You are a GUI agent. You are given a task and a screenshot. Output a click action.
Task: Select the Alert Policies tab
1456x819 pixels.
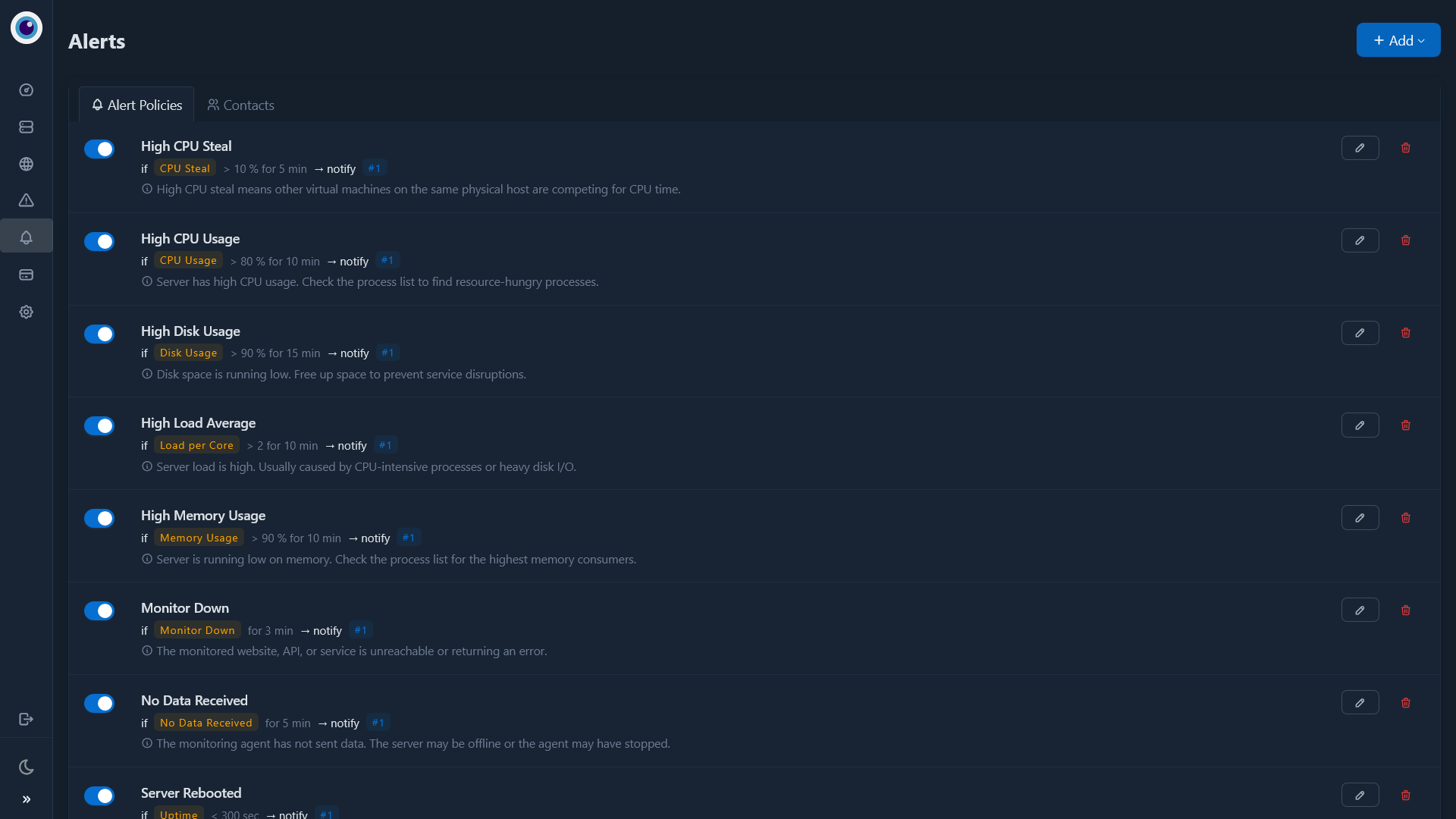pos(136,105)
